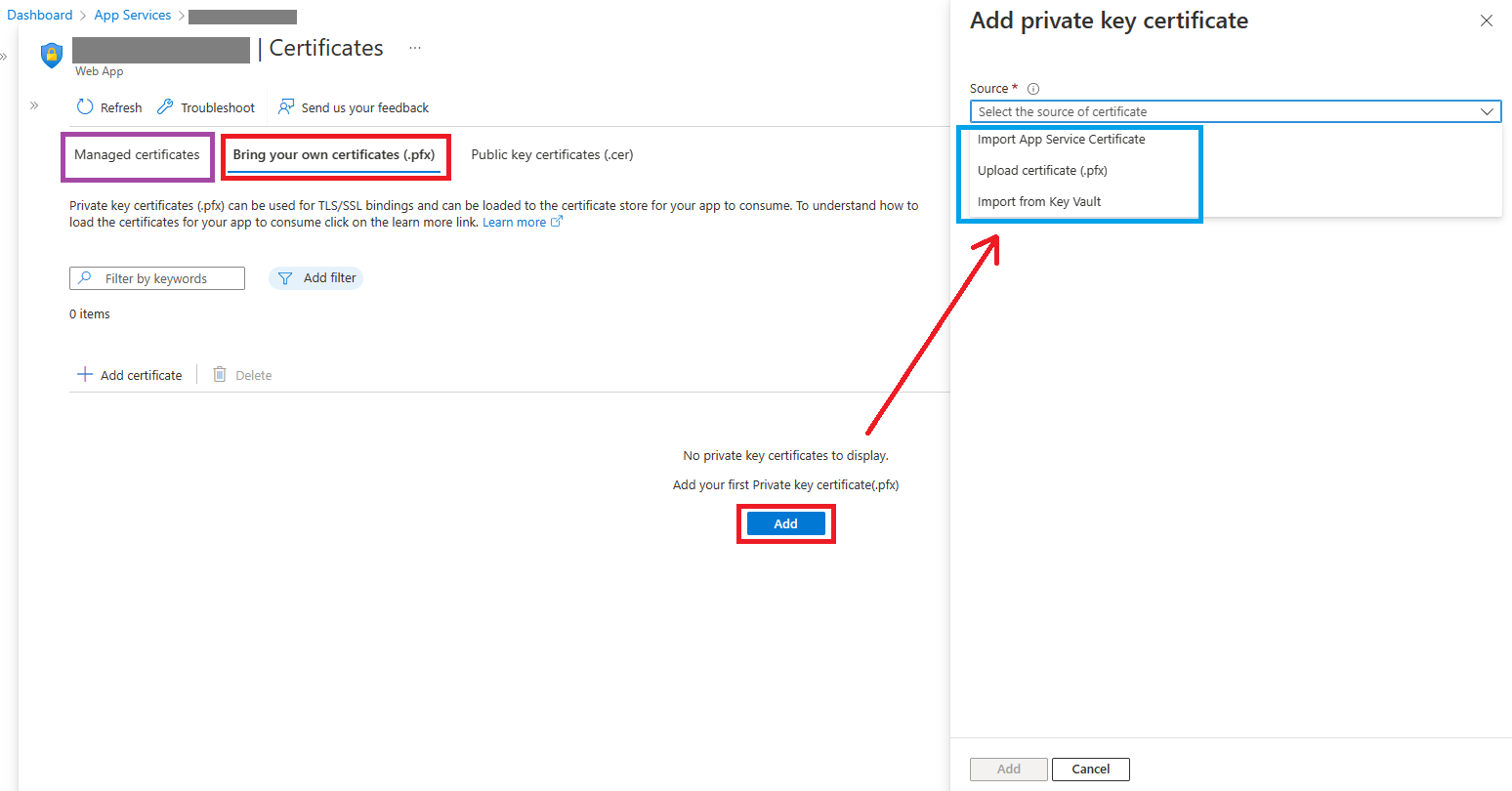
Task: Expand the left sidebar double chevron
Action: (x=34, y=105)
